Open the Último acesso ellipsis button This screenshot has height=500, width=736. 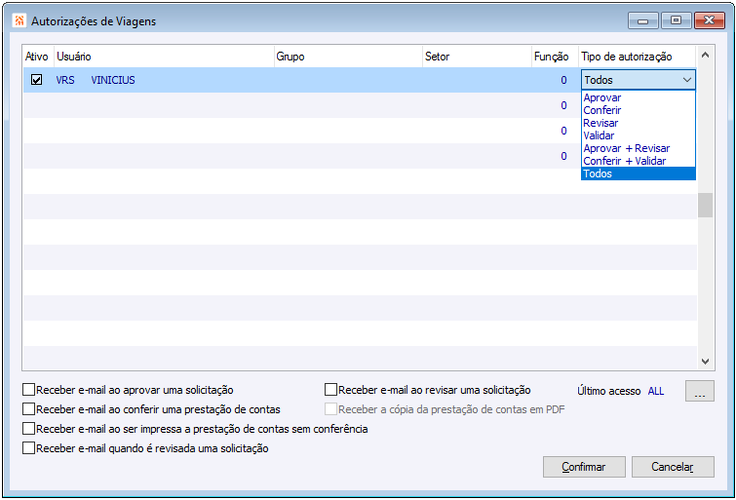tap(699, 391)
